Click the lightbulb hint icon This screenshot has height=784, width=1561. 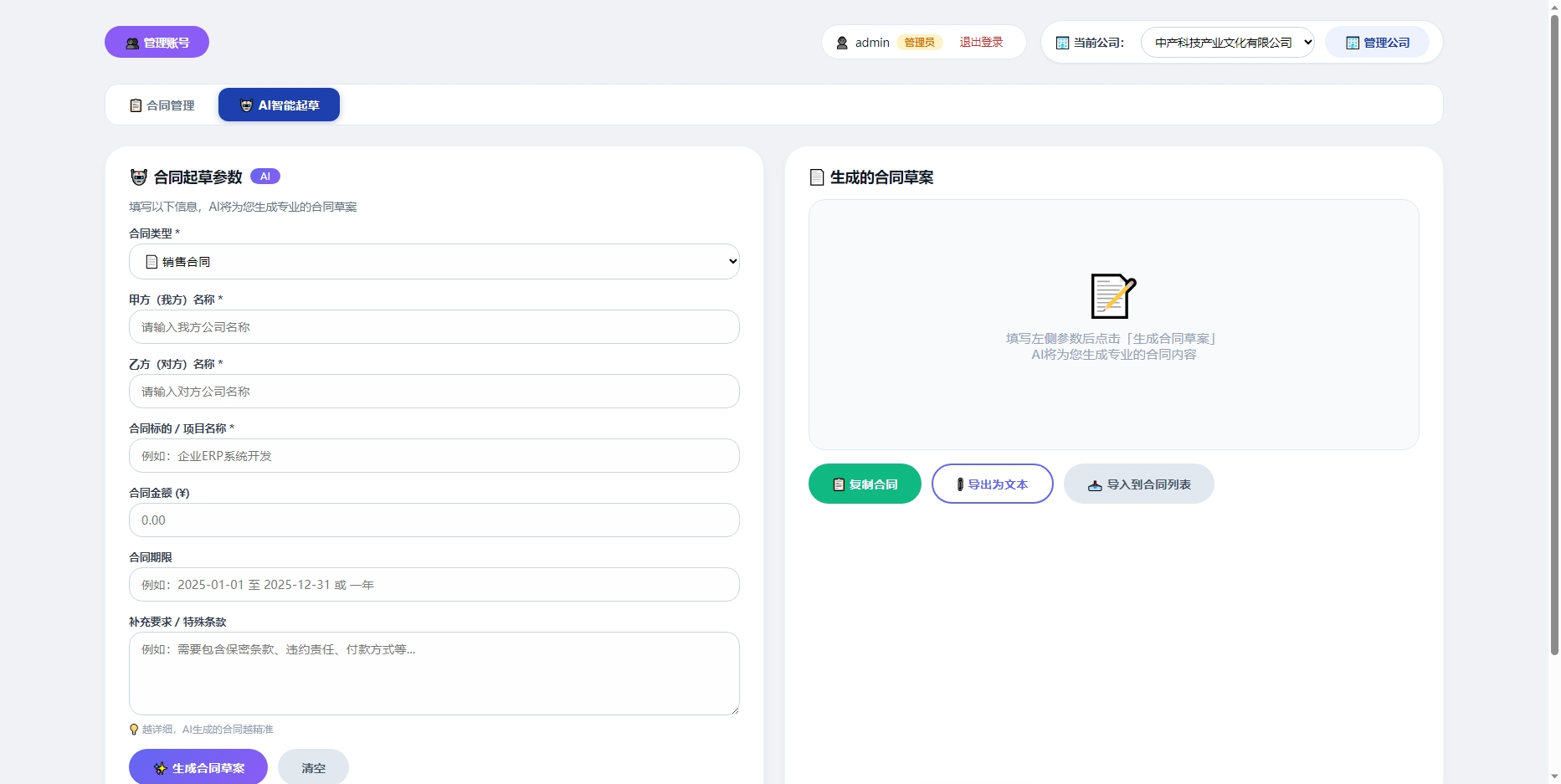[x=134, y=730]
